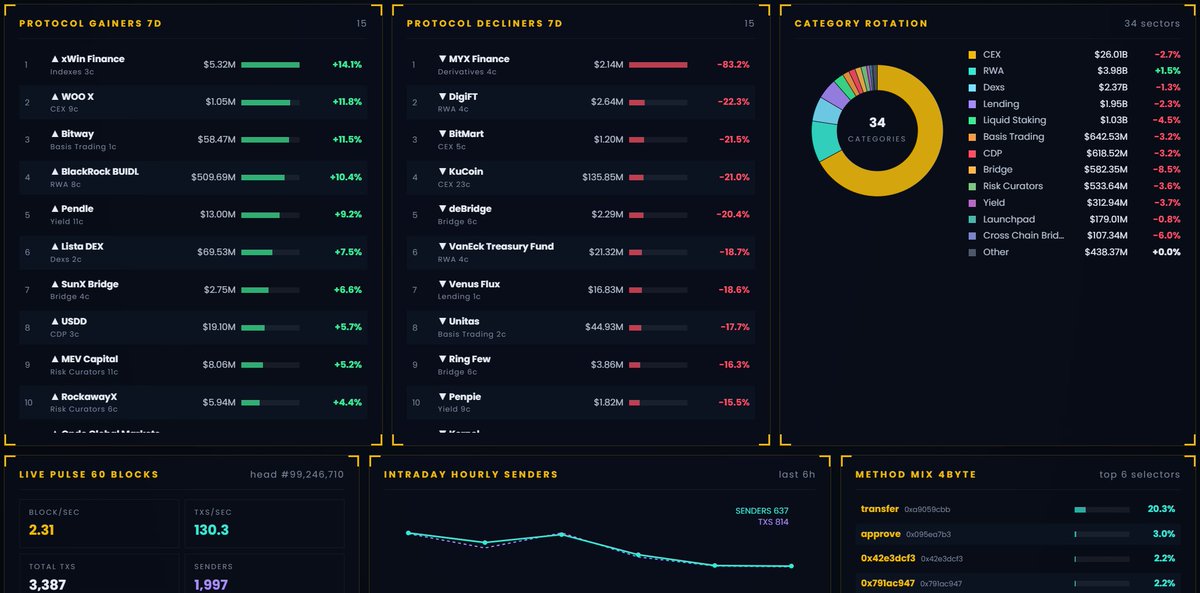Click the CEX $26.01B value
The image size is (1200, 593).
click(1111, 55)
